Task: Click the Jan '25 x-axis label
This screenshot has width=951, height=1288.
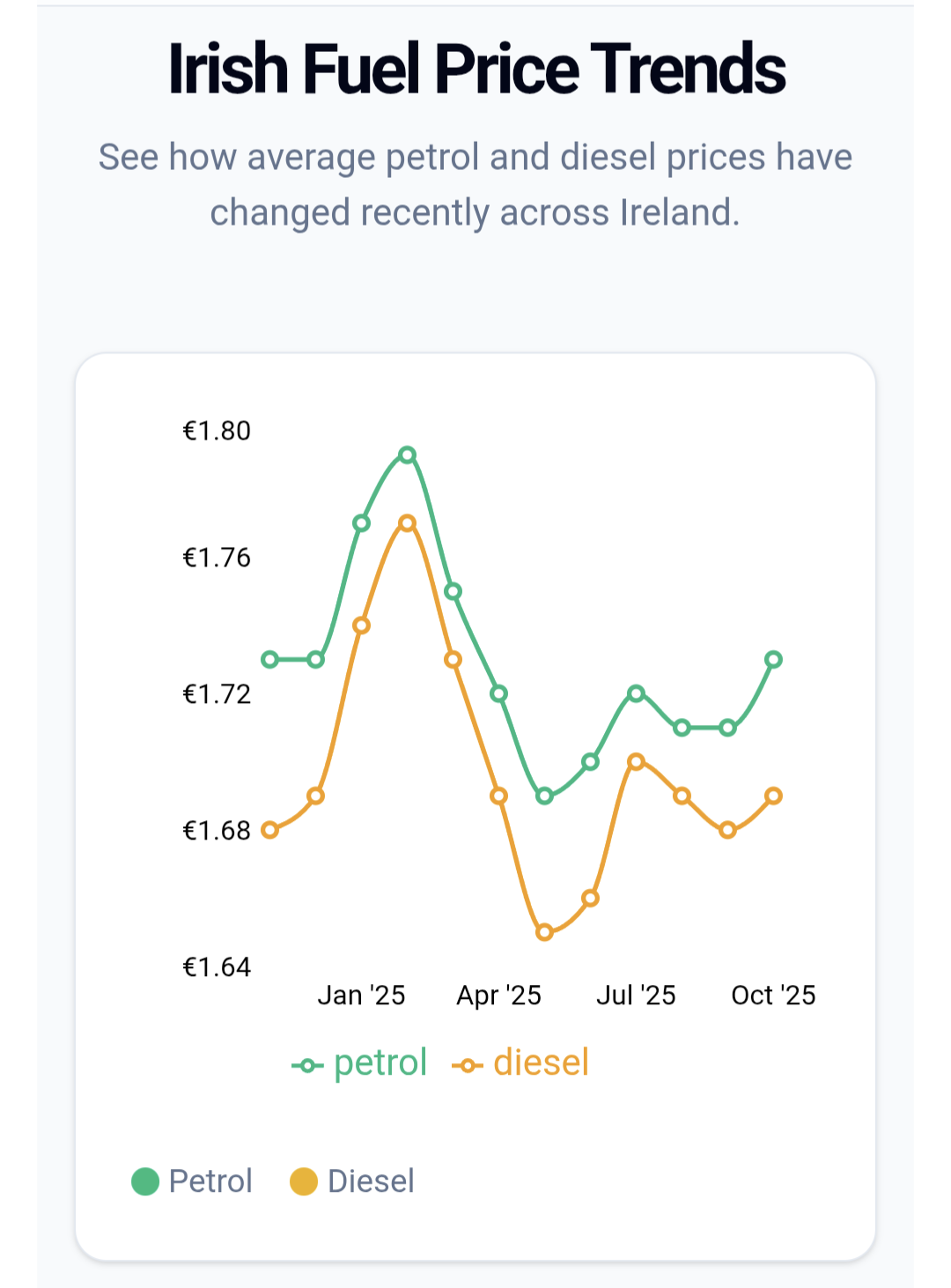Action: pyautogui.click(x=361, y=996)
